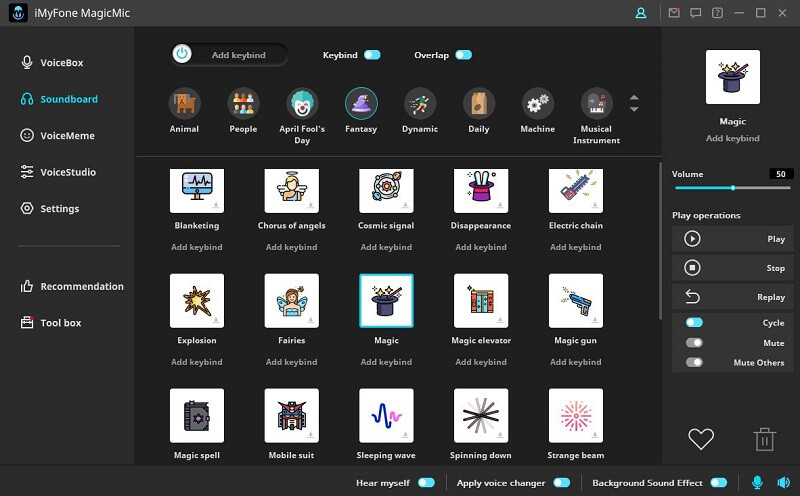
Task: Open the VoiceBox section
Action: (52, 62)
